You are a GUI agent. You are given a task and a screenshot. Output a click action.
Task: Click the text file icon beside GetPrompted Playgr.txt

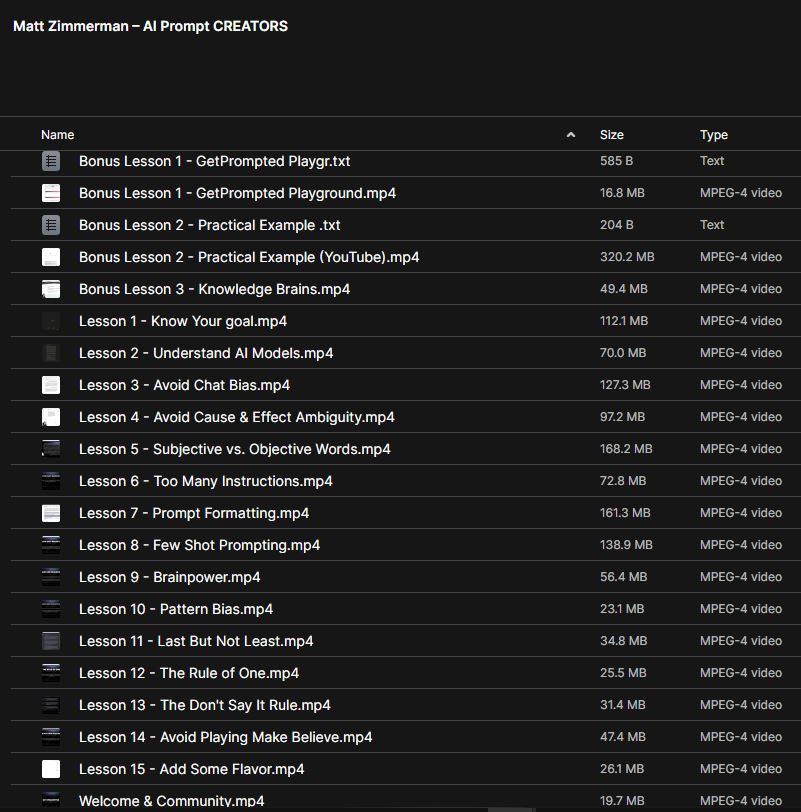[51, 161]
